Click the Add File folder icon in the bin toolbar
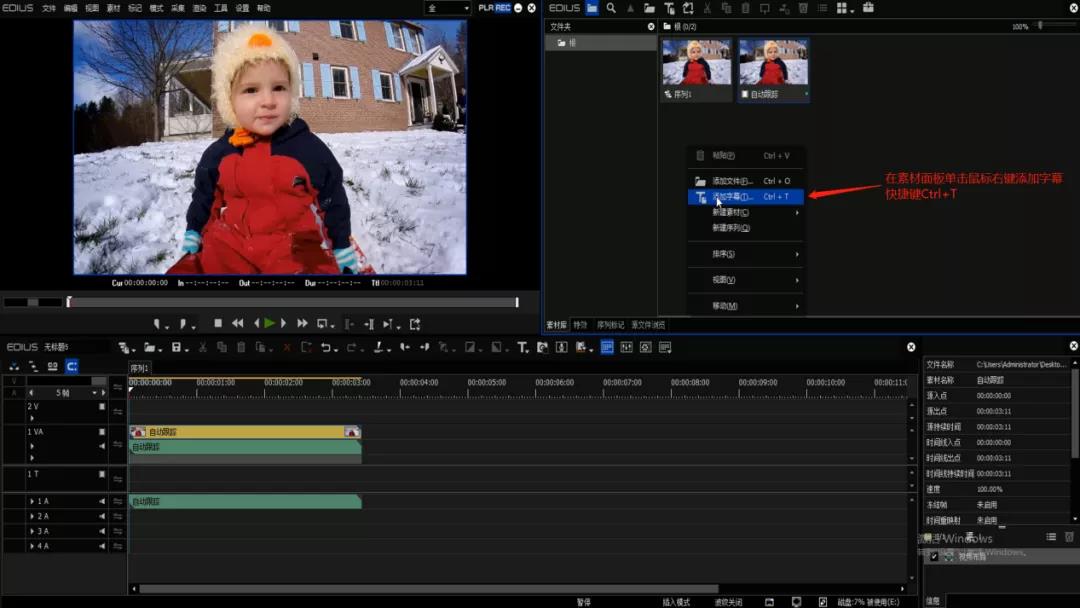Screen dimensions: 1080x608 [650, 8]
